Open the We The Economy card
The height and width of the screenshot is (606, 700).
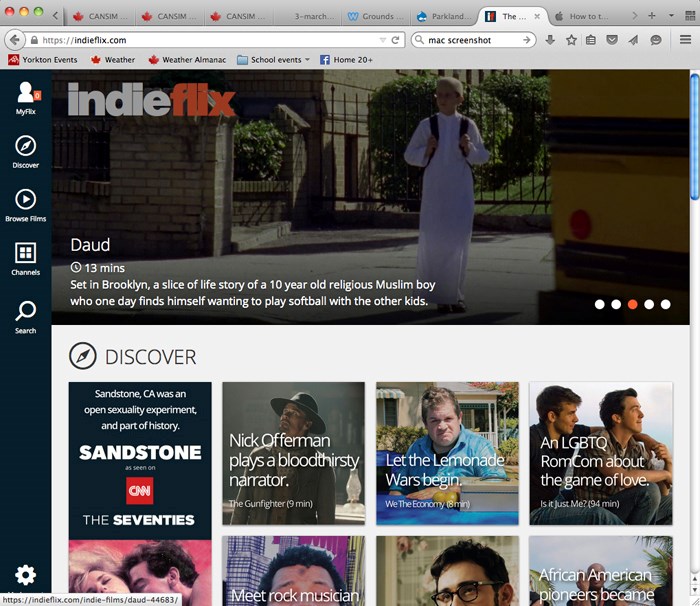[x=447, y=453]
